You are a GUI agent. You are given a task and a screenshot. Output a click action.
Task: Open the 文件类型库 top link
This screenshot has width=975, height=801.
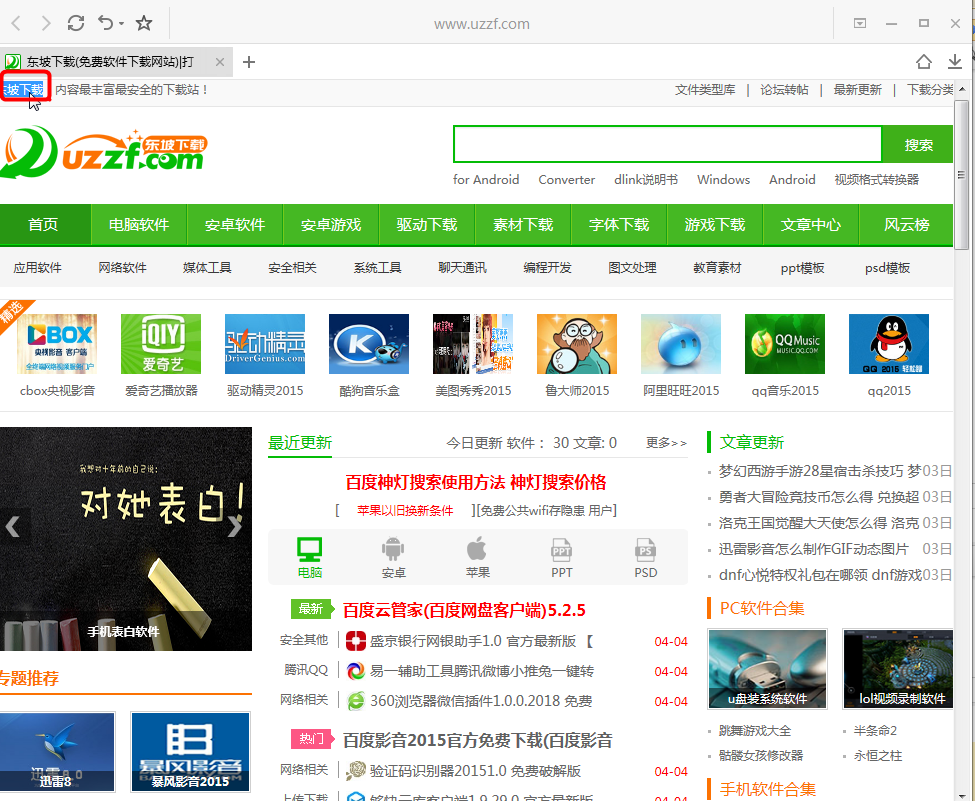(x=705, y=90)
